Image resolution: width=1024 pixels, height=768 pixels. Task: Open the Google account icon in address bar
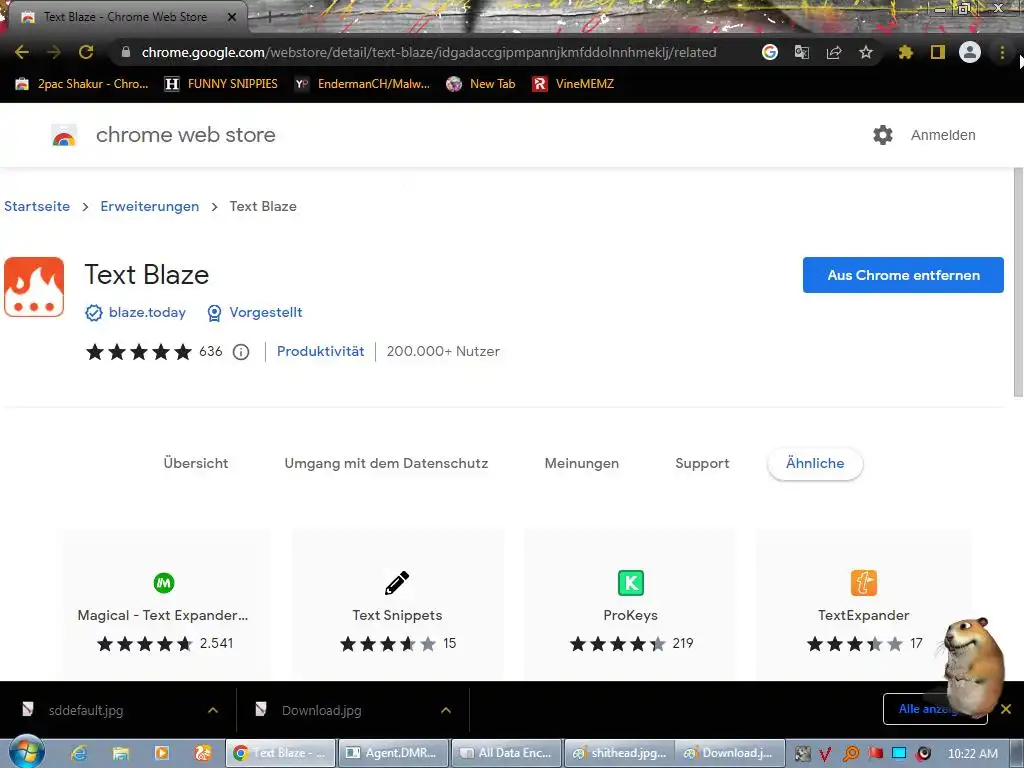(770, 52)
